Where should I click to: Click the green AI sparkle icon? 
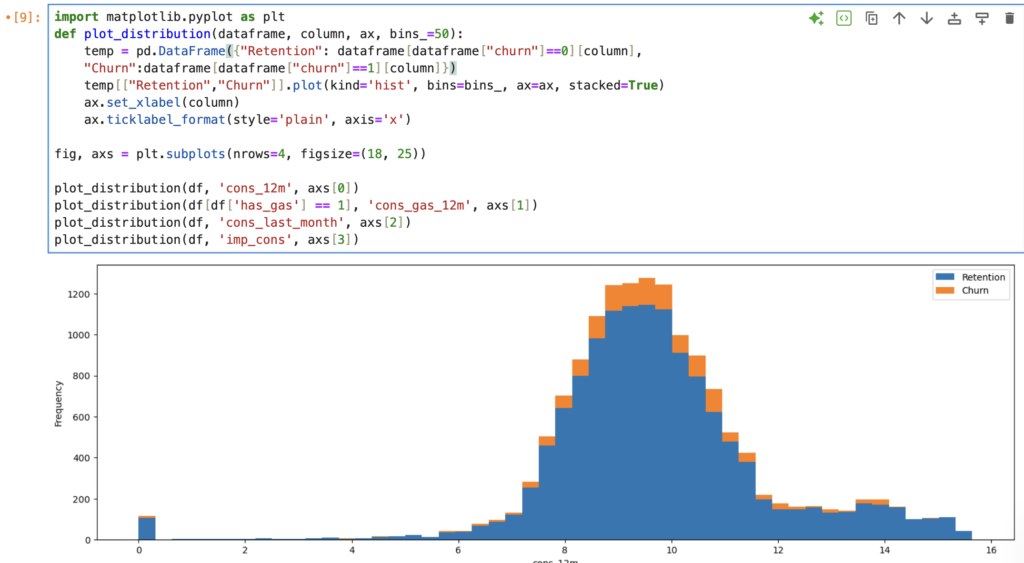pos(816,18)
